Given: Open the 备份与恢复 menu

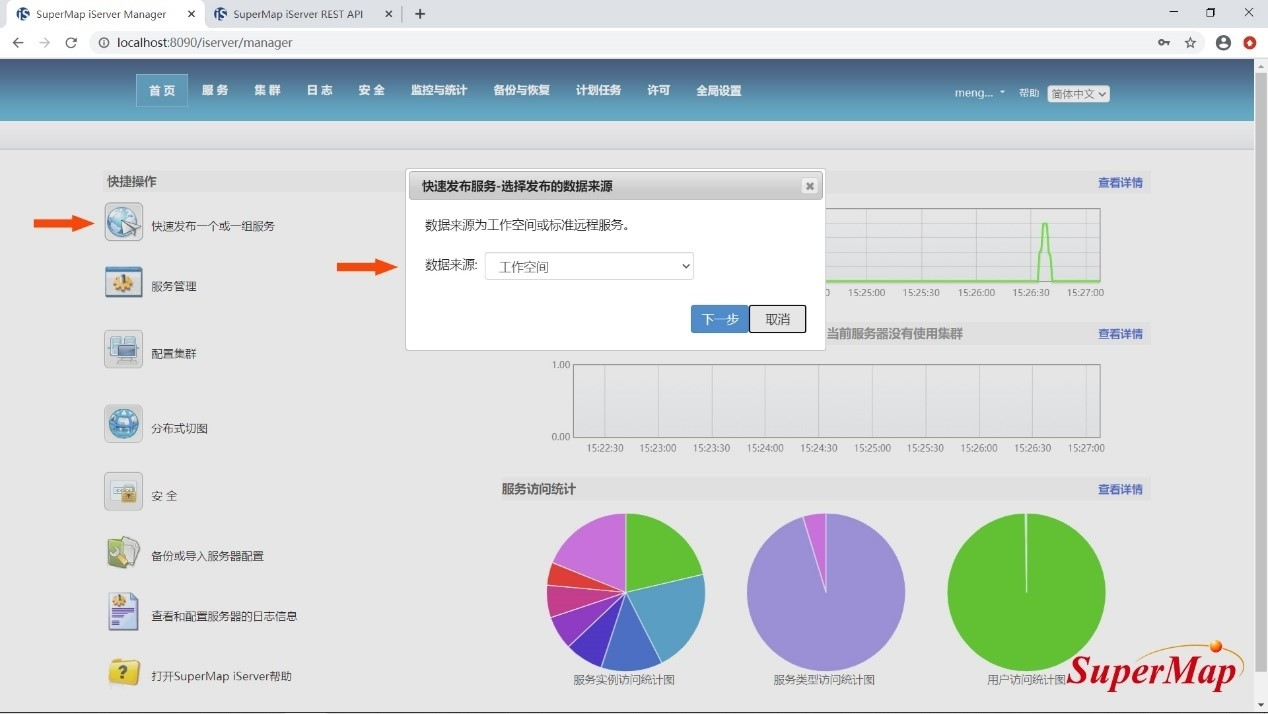Looking at the screenshot, I should tap(521, 90).
